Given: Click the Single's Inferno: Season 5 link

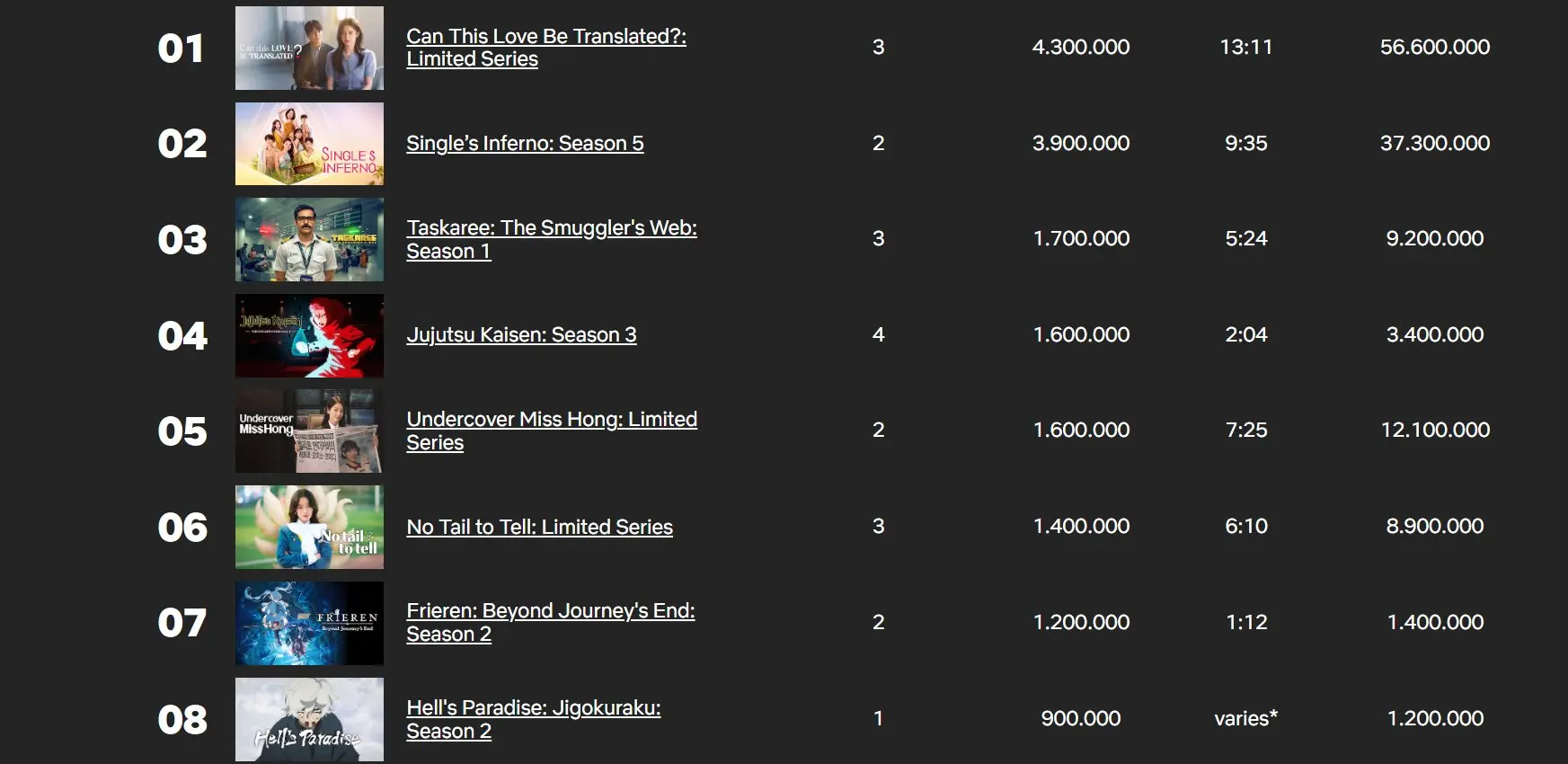Looking at the screenshot, I should tap(525, 144).
